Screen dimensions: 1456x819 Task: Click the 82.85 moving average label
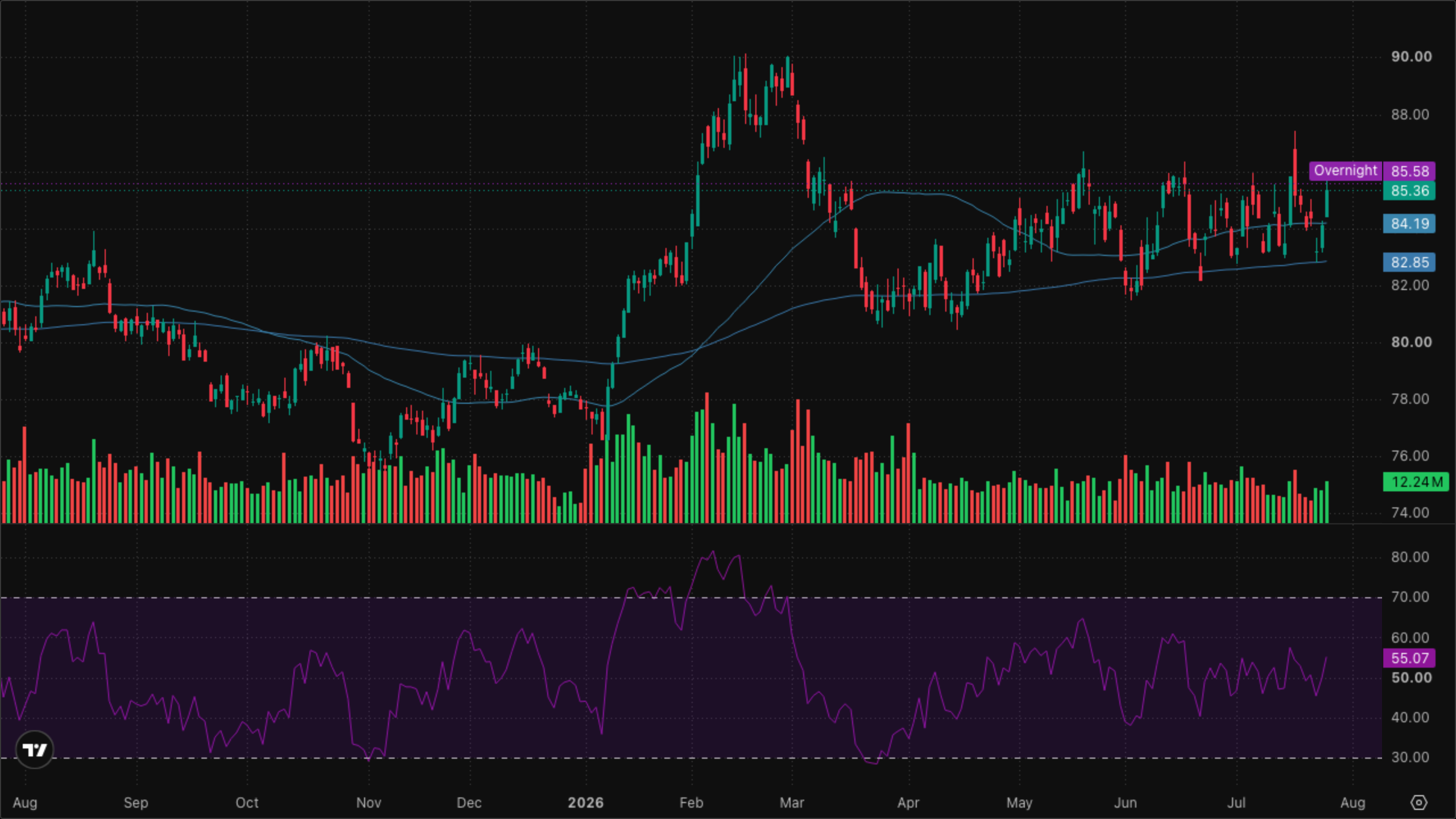coord(1409,262)
